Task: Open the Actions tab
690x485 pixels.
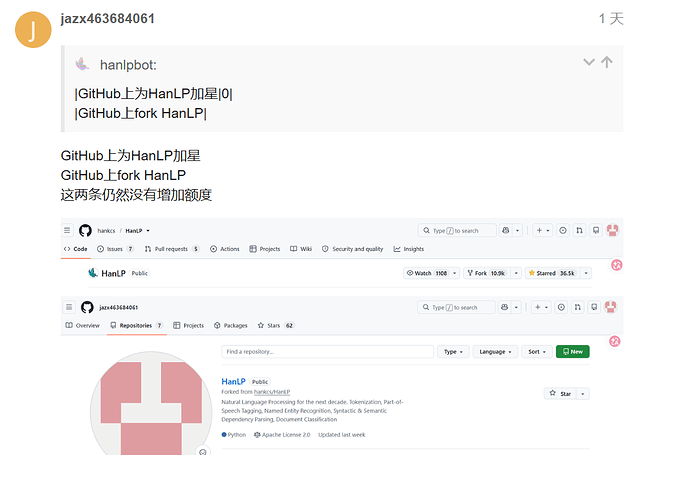Action: [224, 249]
